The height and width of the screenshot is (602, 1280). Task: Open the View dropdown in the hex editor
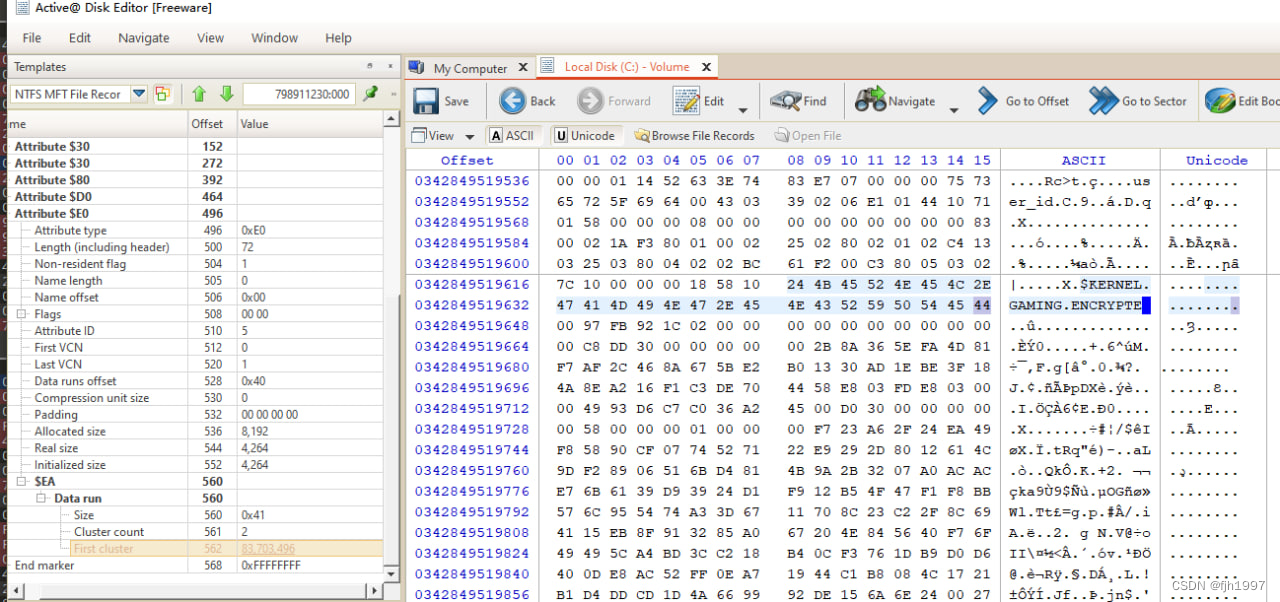pyautogui.click(x=445, y=135)
